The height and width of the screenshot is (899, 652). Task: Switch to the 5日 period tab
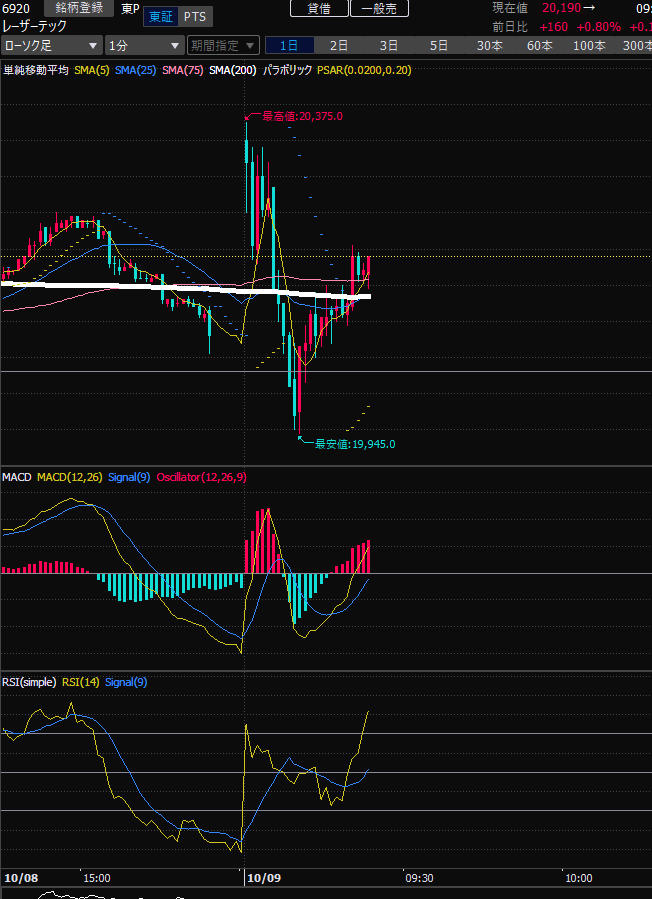439,46
